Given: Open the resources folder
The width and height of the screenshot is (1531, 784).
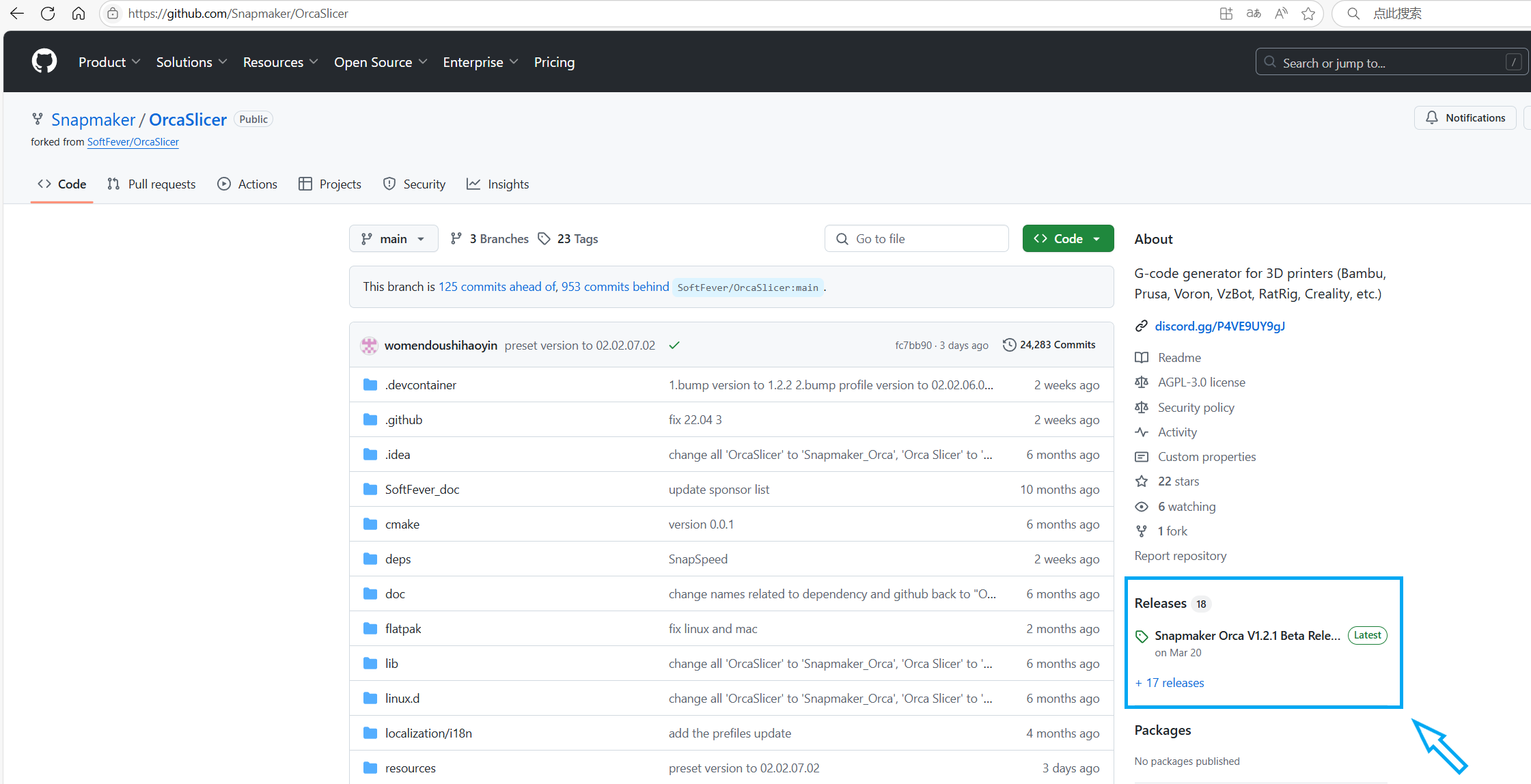Looking at the screenshot, I should [x=411, y=768].
